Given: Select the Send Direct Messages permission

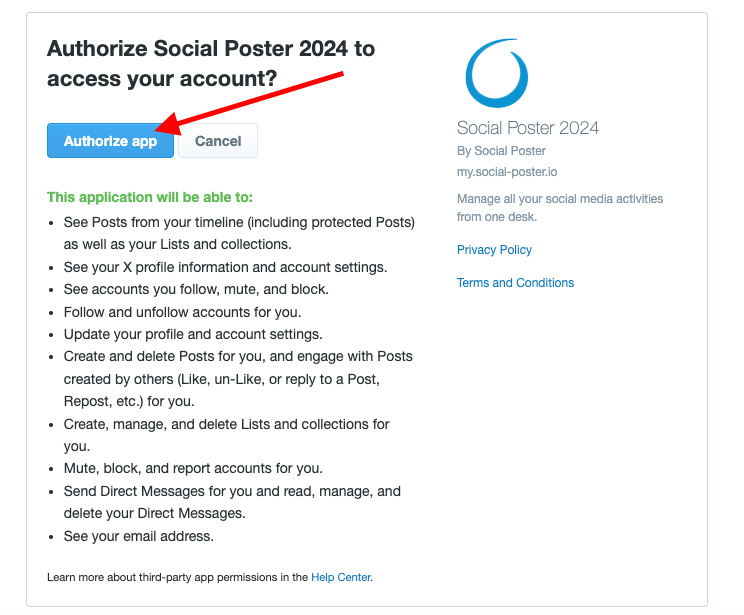Looking at the screenshot, I should (232, 502).
